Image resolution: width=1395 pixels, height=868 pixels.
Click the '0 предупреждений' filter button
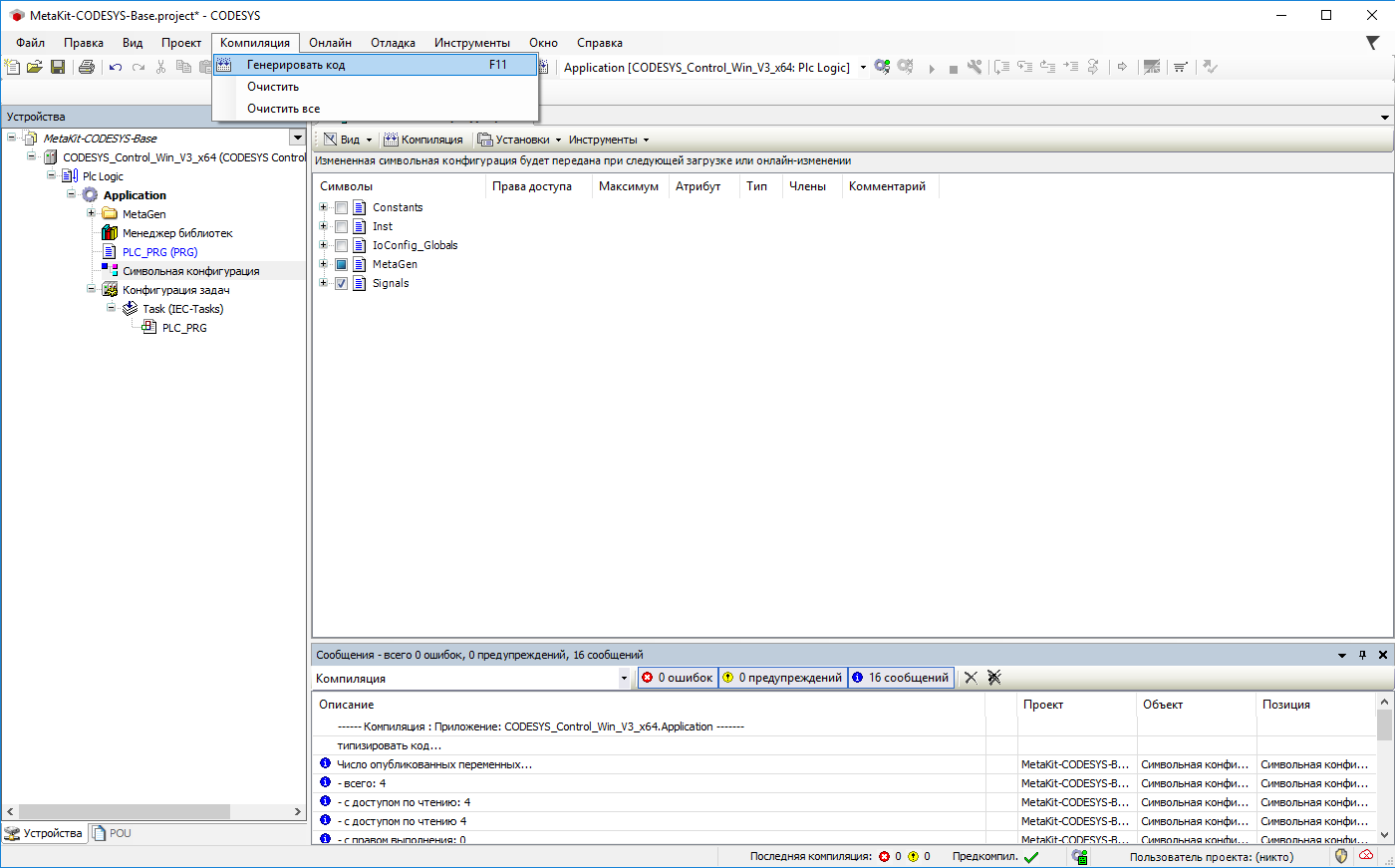coord(783,678)
